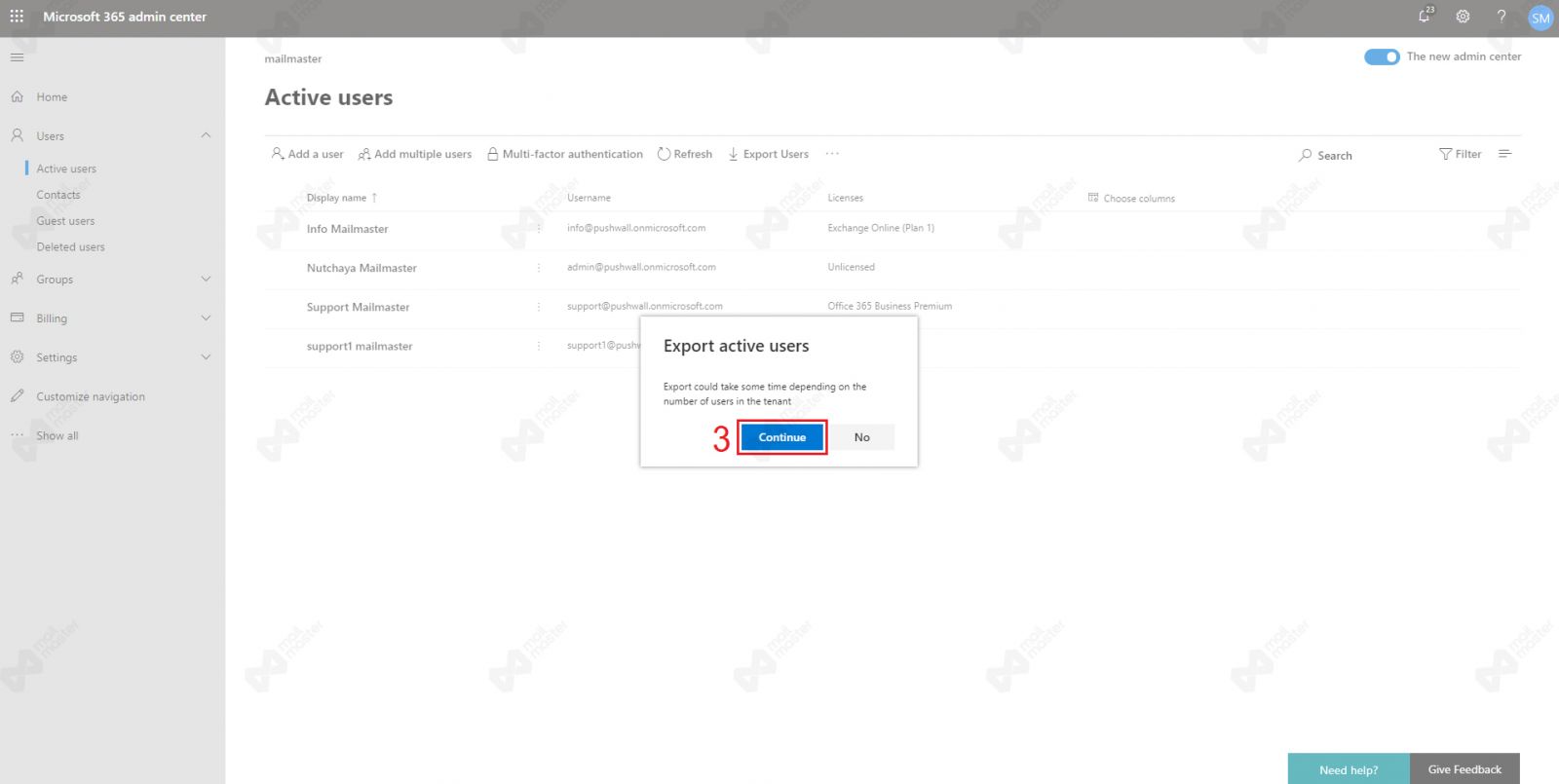Click Add multiple users
This screenshot has width=1559, height=784.
[x=415, y=154]
